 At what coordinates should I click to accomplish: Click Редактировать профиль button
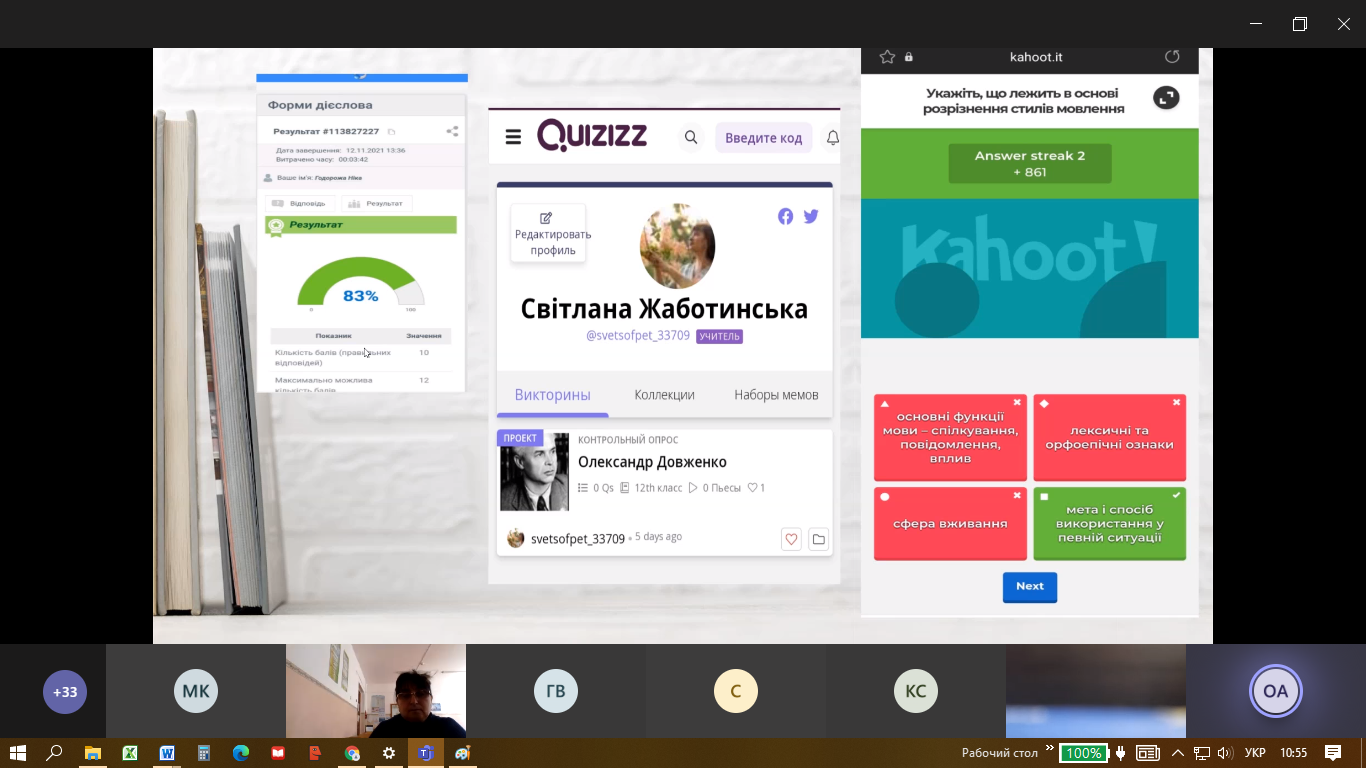tap(548, 233)
